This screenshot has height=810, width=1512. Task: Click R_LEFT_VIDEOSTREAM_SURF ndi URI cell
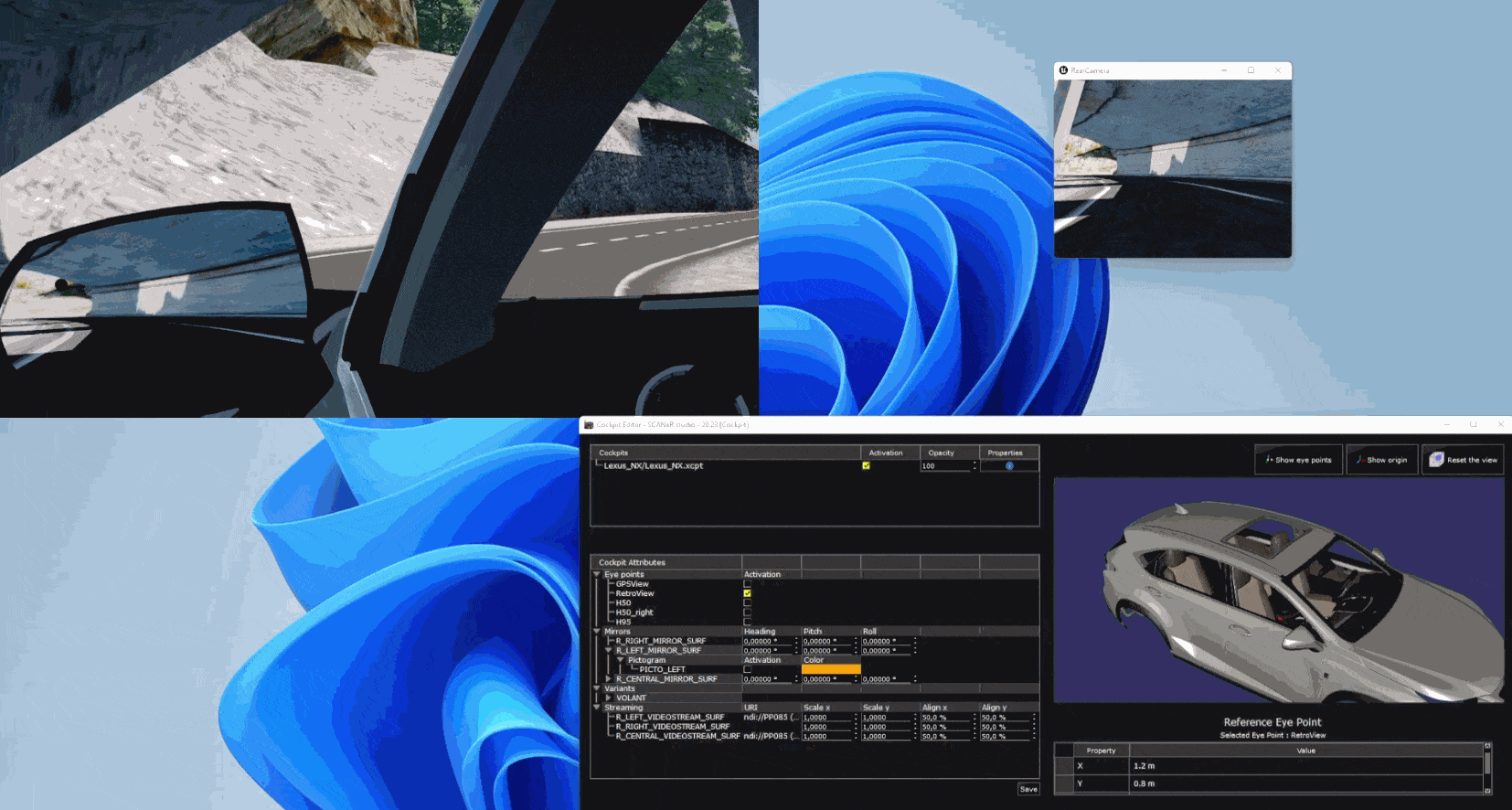[x=772, y=718]
